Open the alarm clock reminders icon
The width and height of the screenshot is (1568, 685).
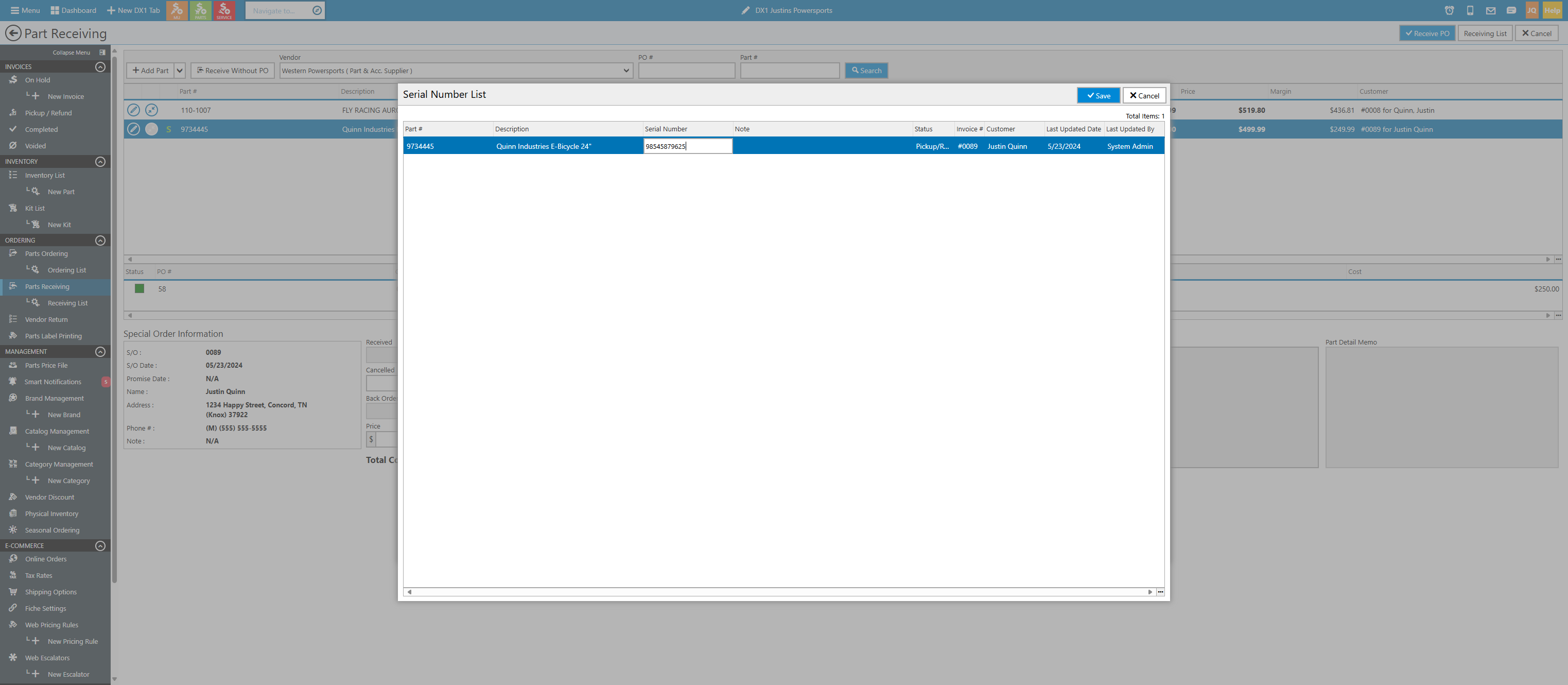pyautogui.click(x=1449, y=10)
